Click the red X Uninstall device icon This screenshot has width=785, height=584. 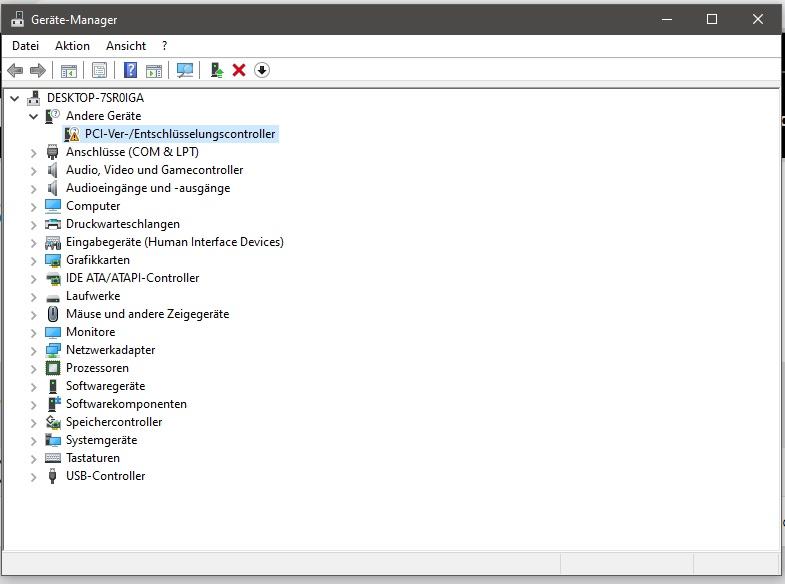[x=239, y=70]
